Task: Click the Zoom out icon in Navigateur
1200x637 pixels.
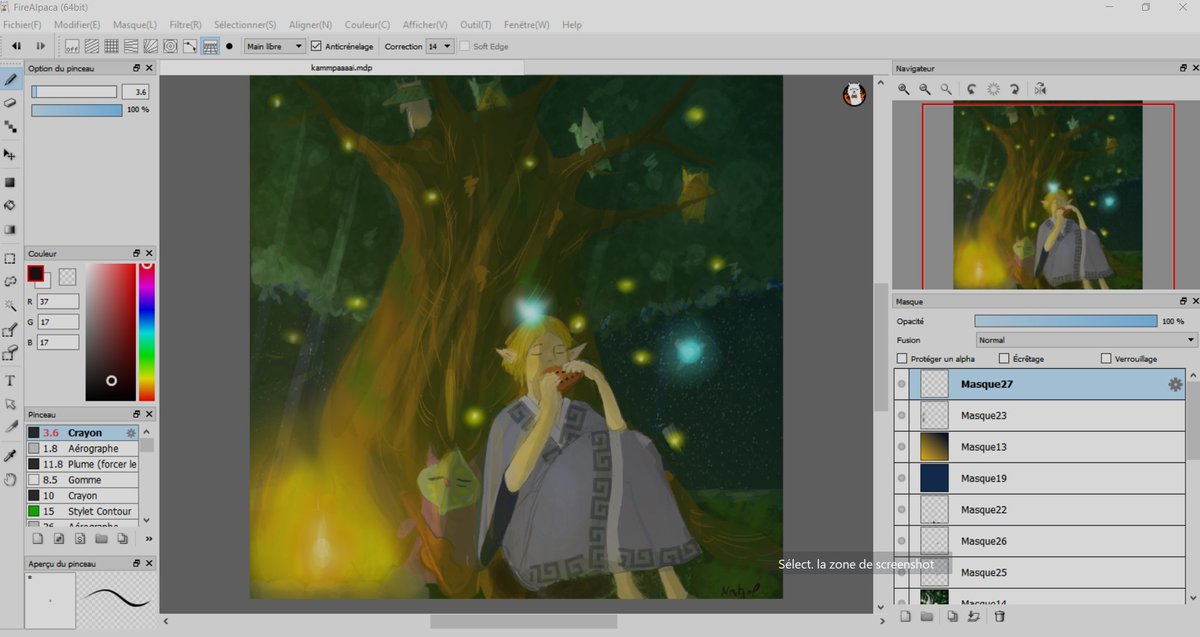Action: (x=925, y=89)
